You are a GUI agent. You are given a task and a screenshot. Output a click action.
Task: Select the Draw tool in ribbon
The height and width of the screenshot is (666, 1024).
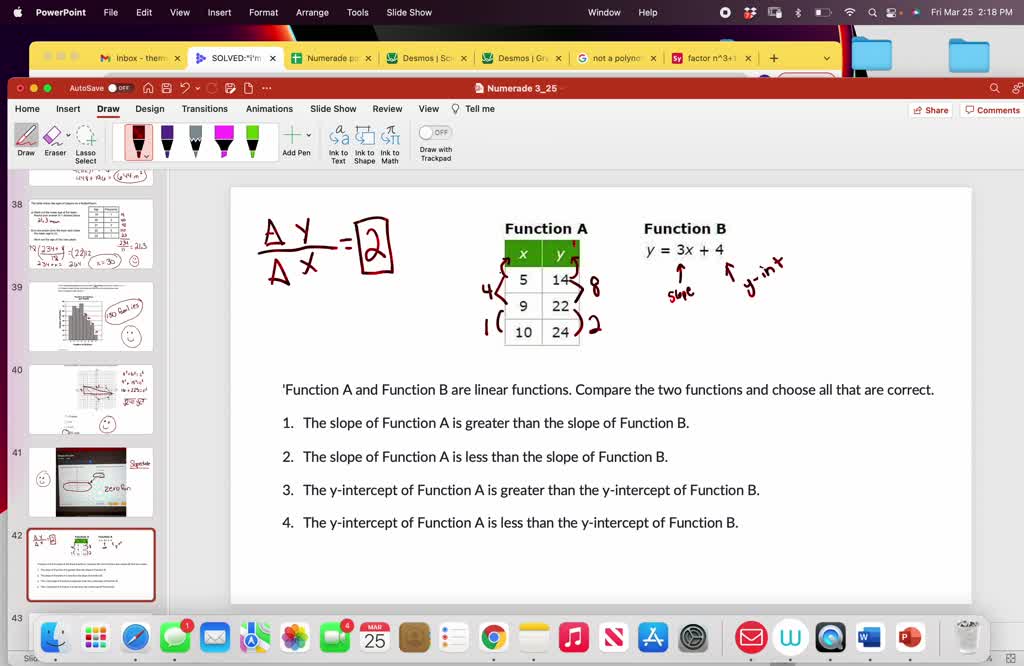pos(26,141)
